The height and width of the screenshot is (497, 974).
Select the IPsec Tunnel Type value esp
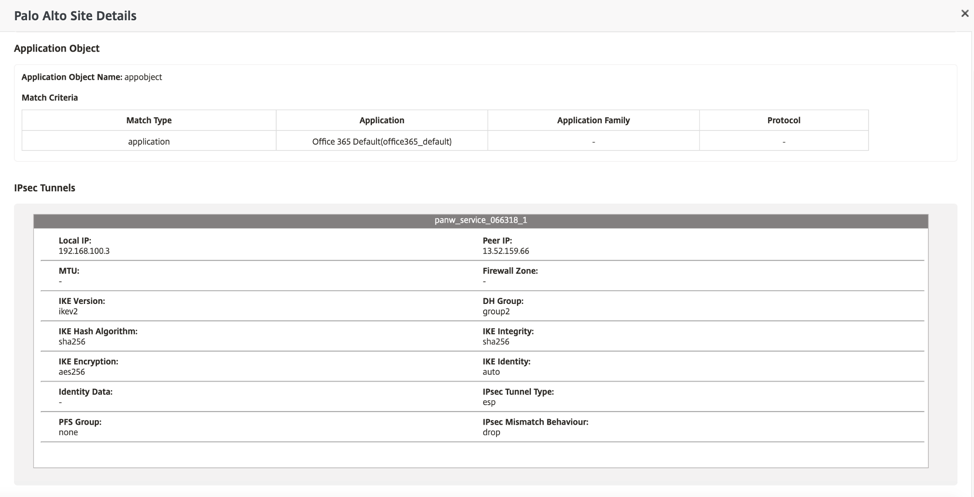point(489,402)
